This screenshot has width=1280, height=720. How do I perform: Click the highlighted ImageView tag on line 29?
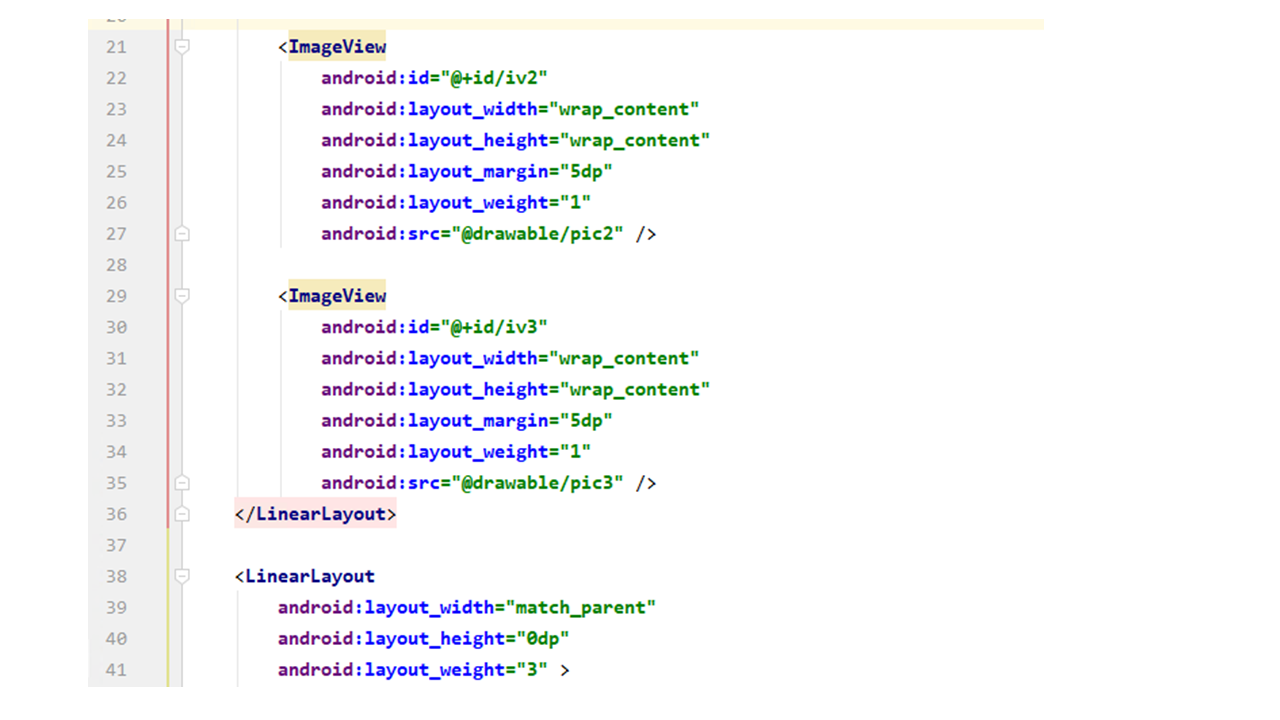(337, 296)
